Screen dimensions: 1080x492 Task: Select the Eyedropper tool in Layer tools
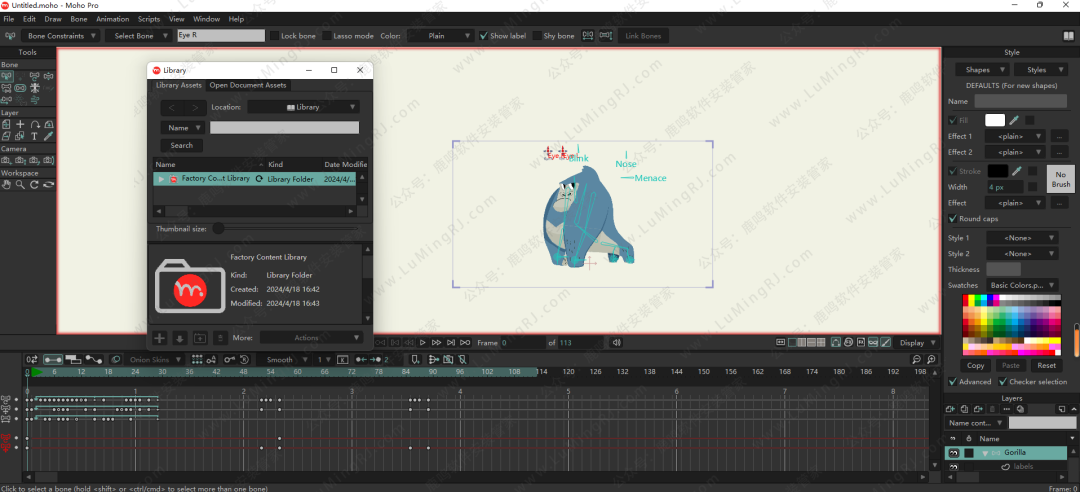(x=48, y=136)
